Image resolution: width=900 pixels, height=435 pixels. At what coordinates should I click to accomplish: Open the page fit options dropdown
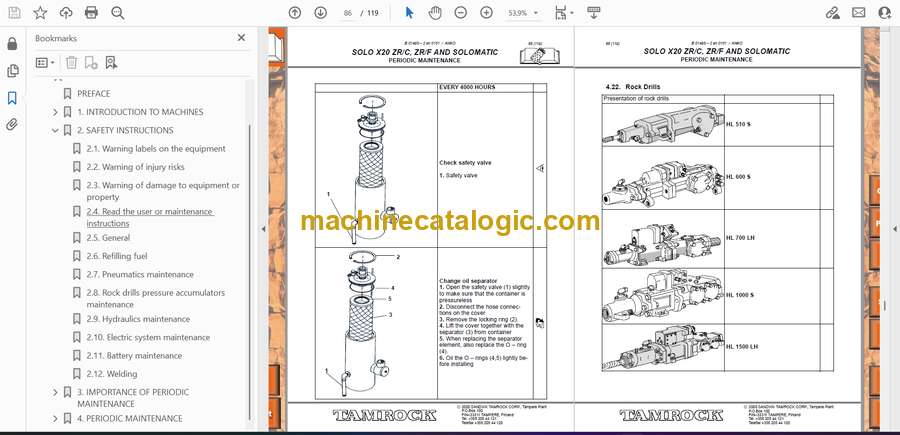[x=564, y=13]
